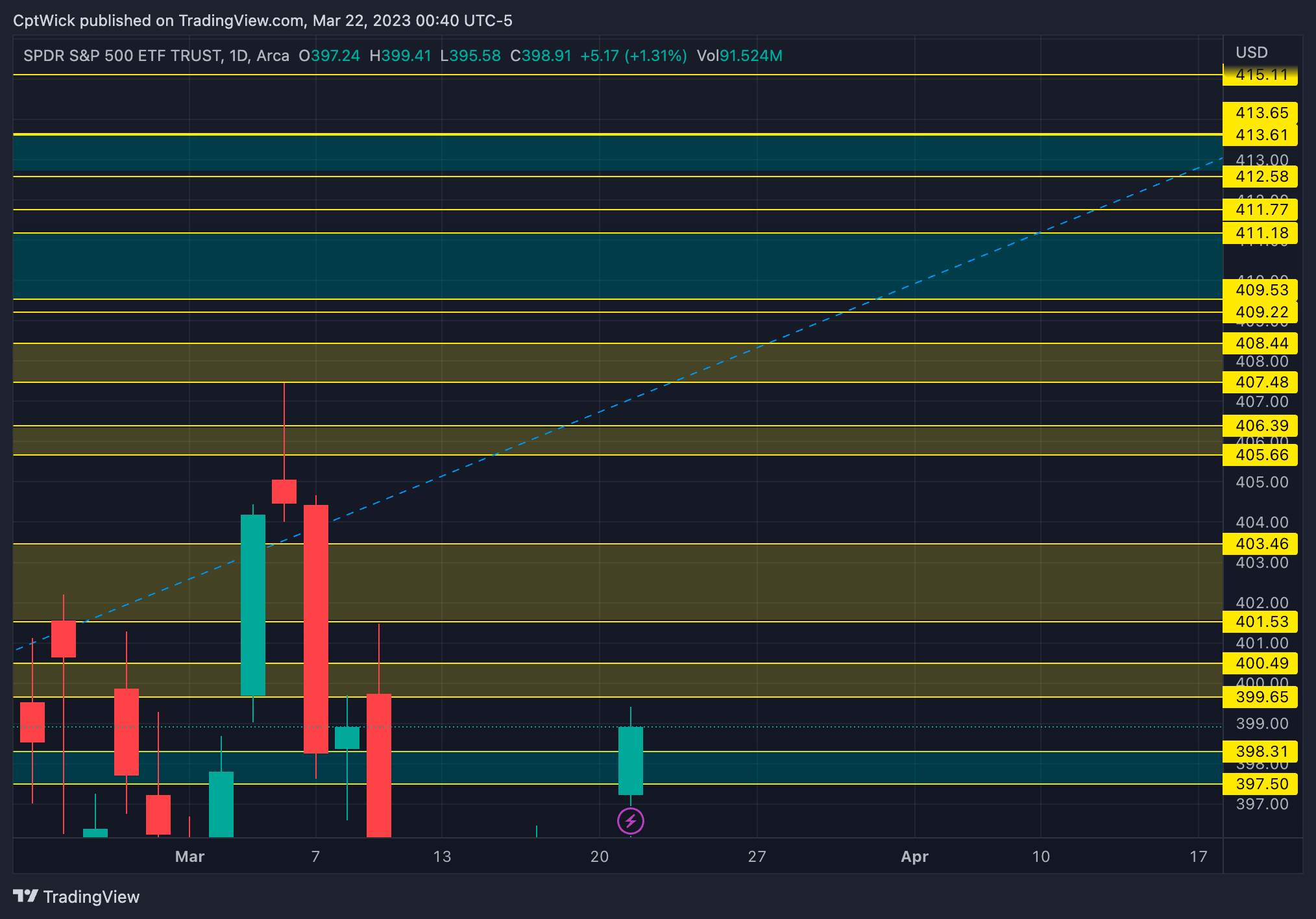
Task: Click the 397.50 price label
Action: (1260, 784)
